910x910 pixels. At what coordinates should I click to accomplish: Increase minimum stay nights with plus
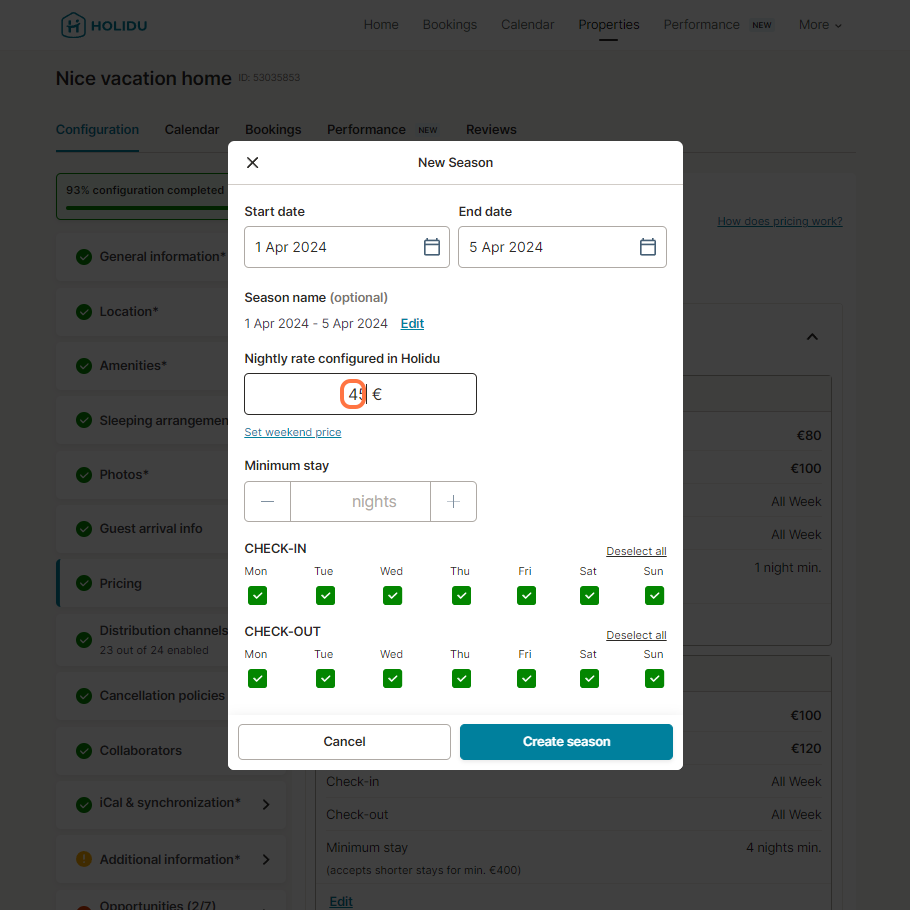pyautogui.click(x=453, y=502)
